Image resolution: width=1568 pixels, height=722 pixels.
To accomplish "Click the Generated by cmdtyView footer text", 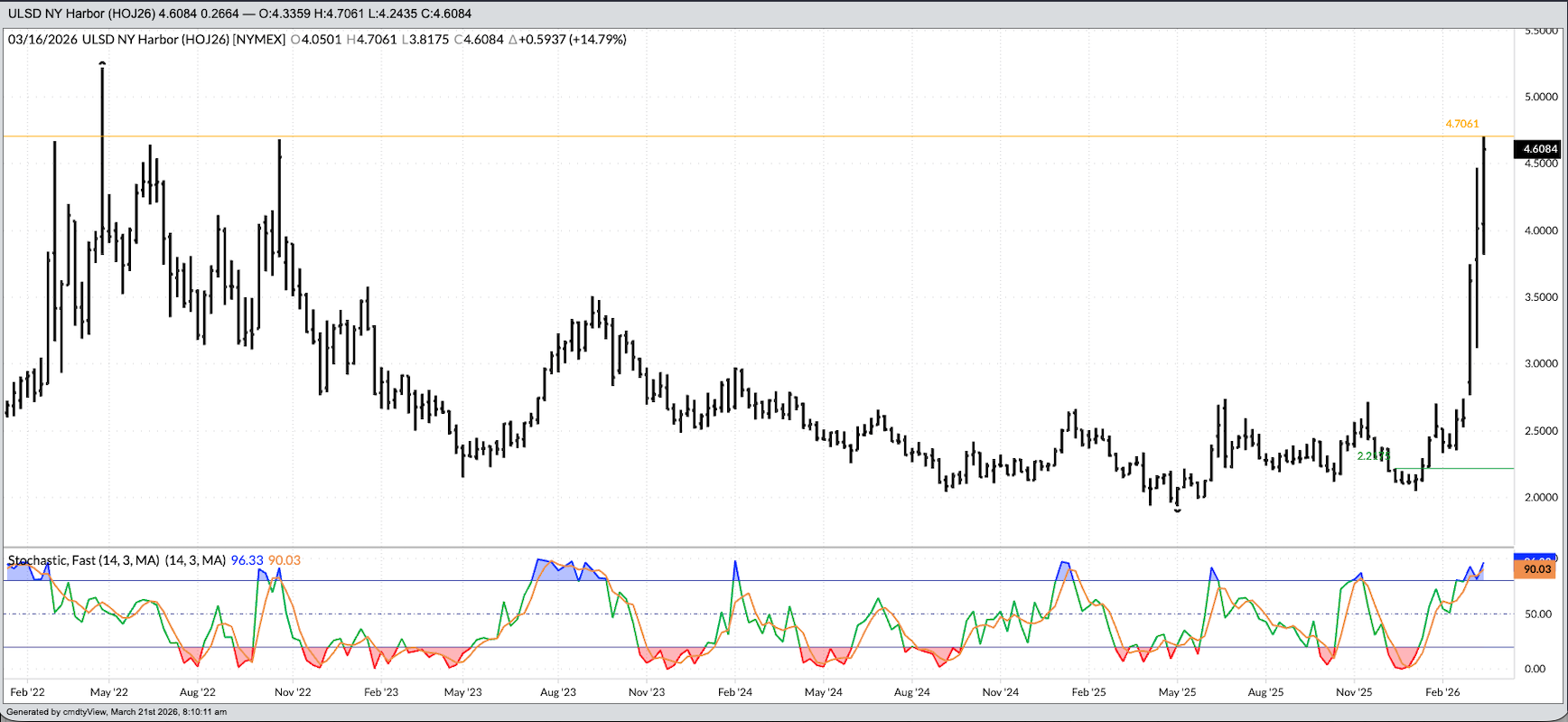I will (x=116, y=712).
